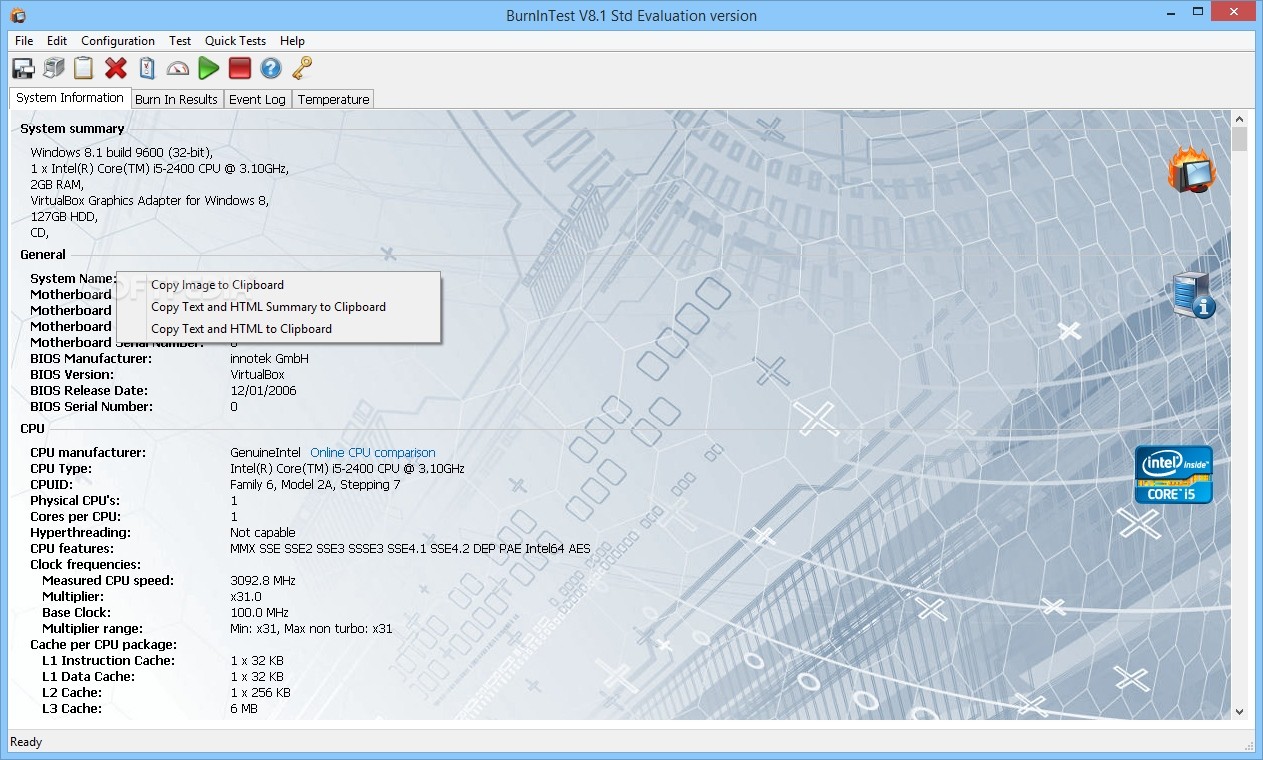
Task: Click the L3 Cache 6 MB value
Action: [x=244, y=709]
